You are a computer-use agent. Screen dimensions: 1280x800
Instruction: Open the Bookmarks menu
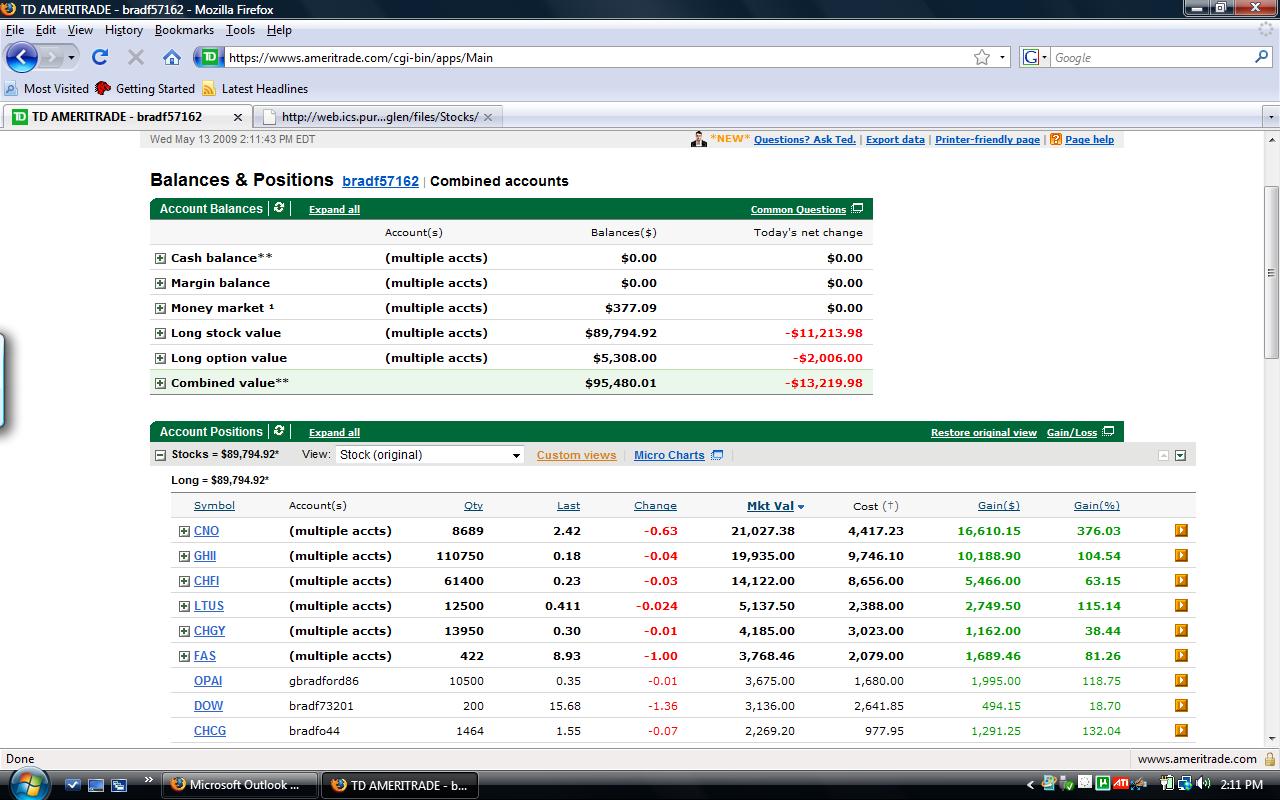[x=184, y=30]
